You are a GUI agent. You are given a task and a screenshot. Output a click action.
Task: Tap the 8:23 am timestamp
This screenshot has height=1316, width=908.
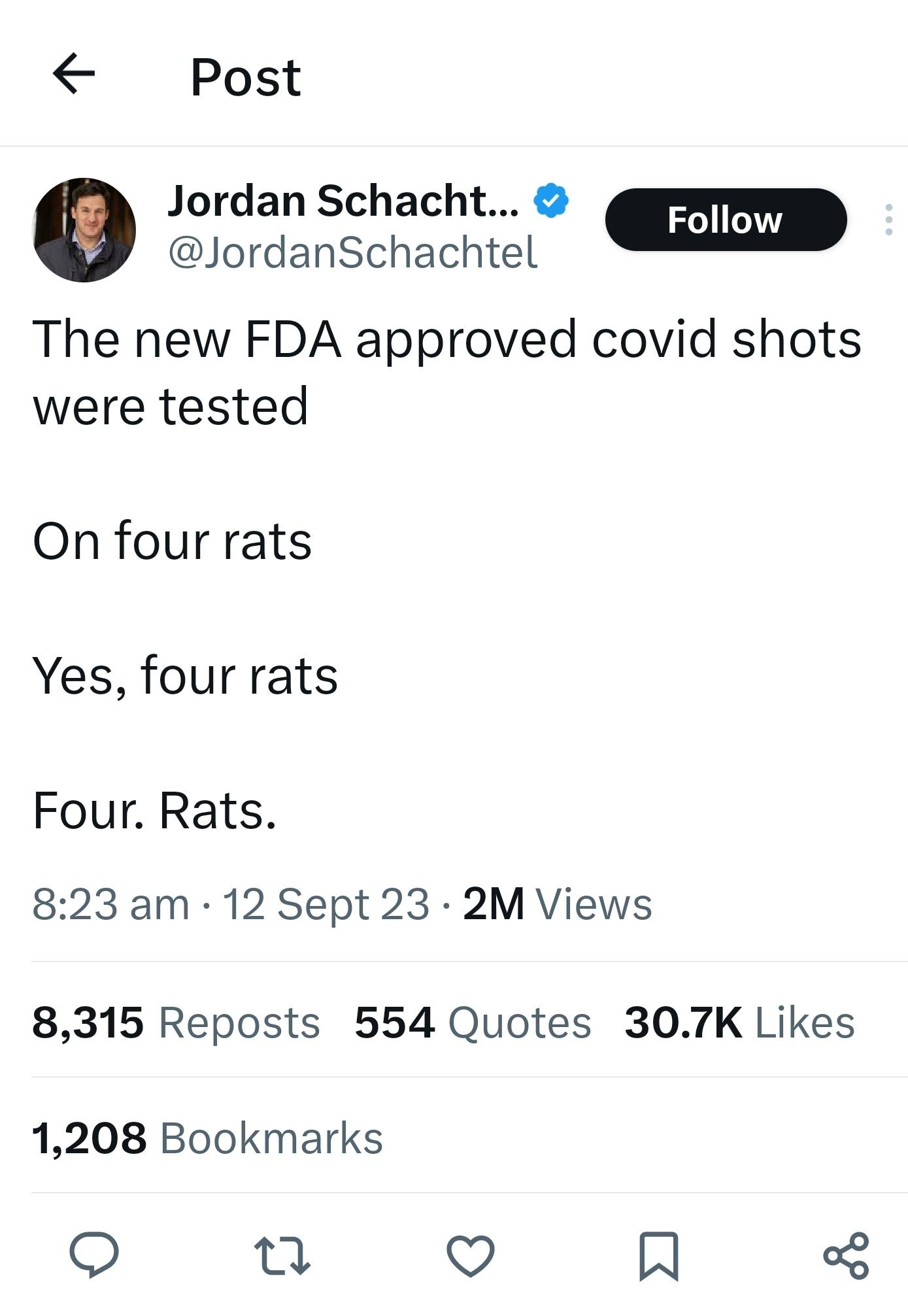click(110, 905)
